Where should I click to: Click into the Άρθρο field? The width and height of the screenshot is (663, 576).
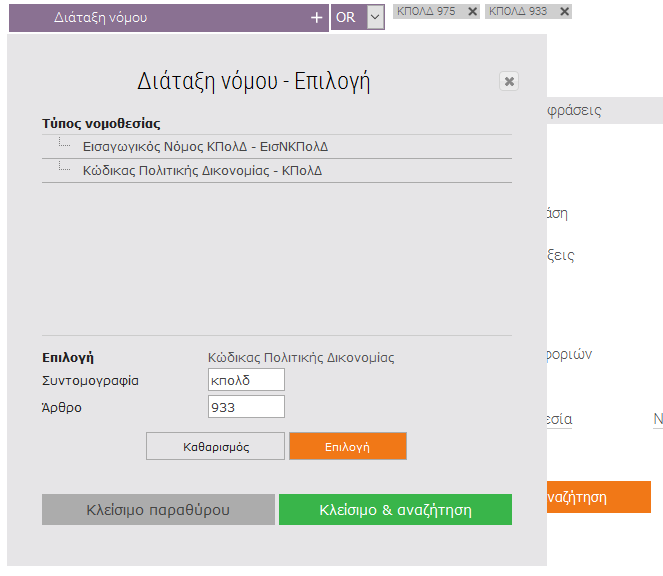point(246,406)
